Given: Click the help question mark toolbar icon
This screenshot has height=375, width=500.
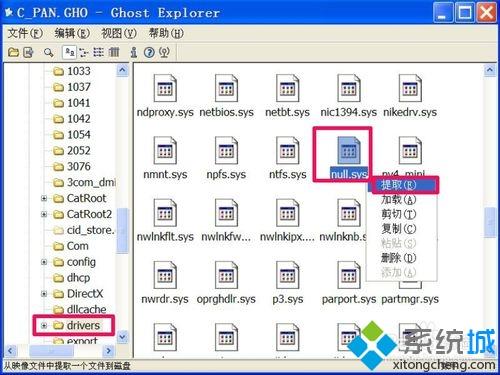Looking at the screenshot, I should coord(149,52).
